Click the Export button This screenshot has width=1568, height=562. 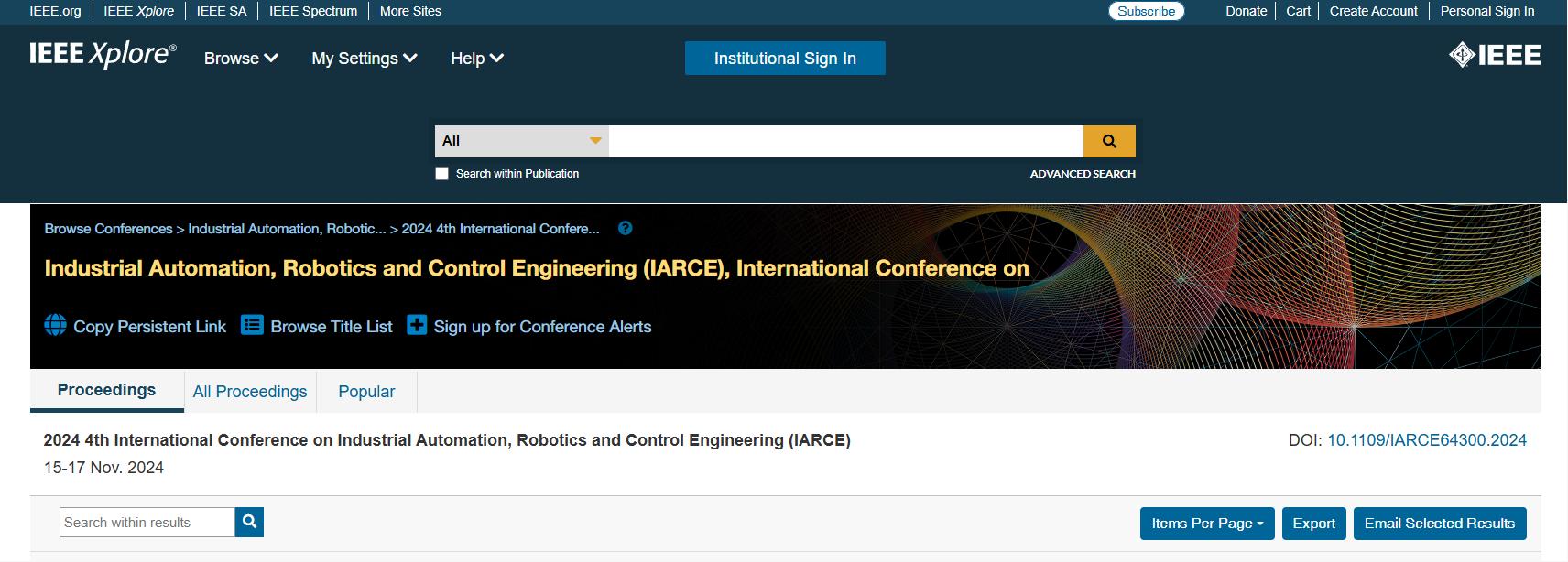click(1313, 524)
